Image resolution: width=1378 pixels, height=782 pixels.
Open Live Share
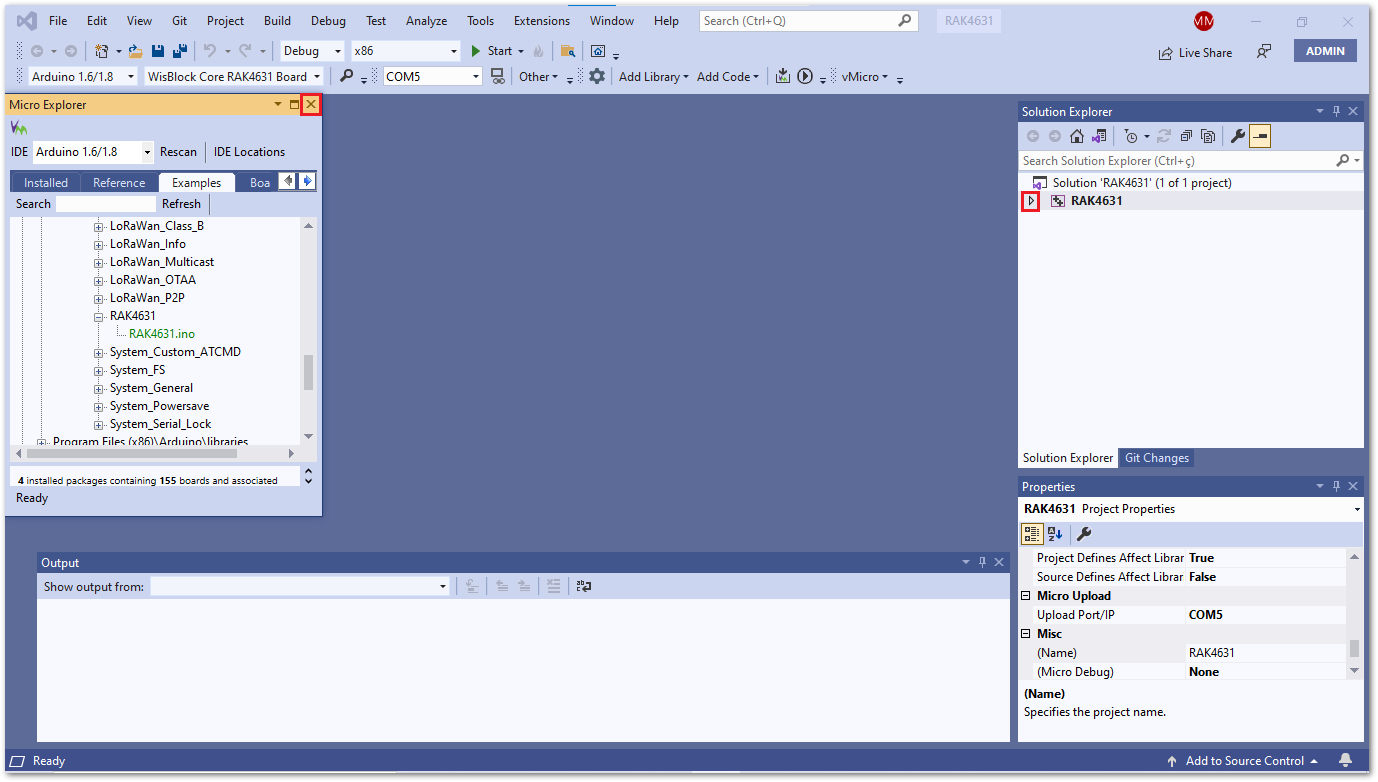[1195, 53]
